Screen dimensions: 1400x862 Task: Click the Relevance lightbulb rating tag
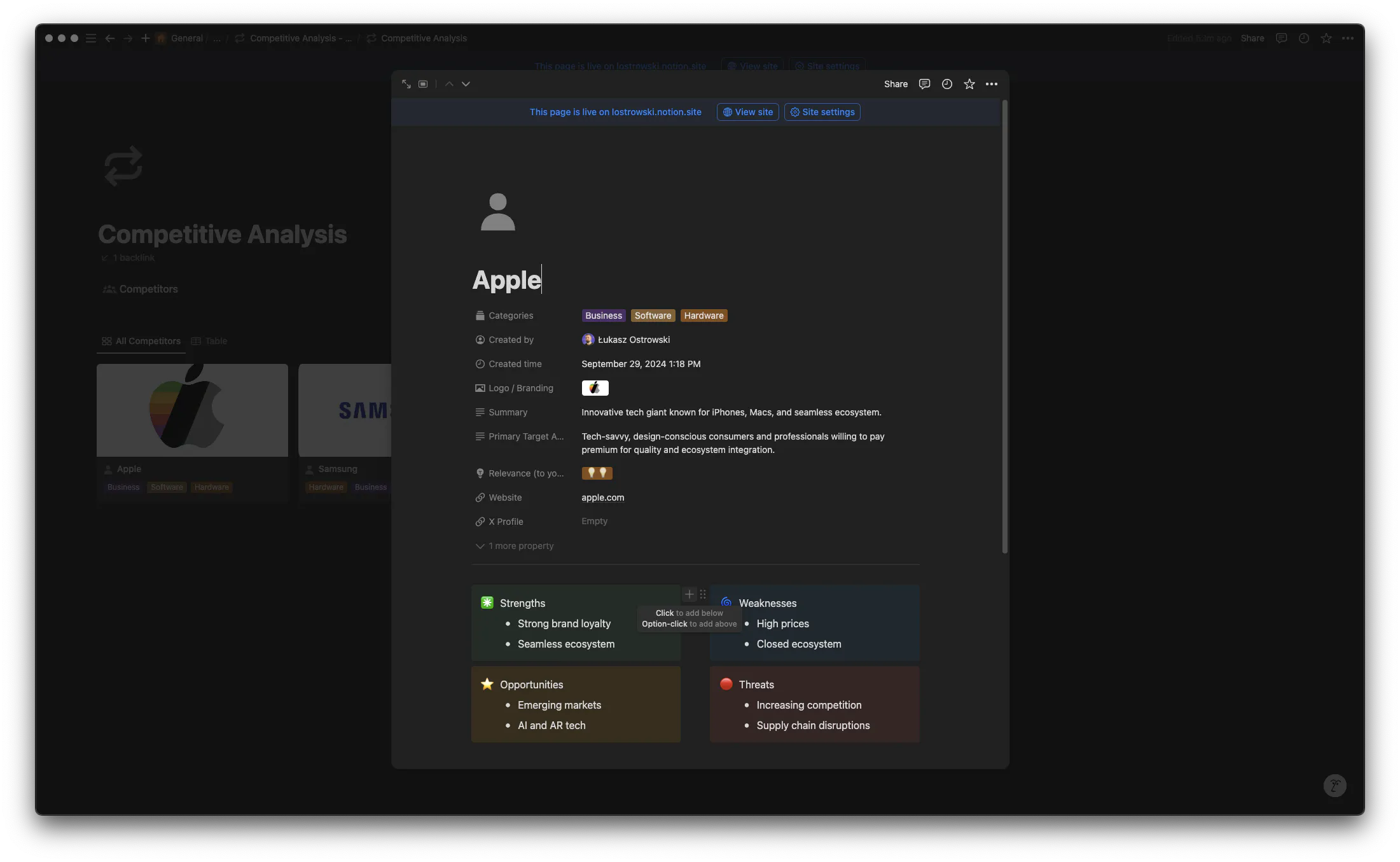coord(597,473)
